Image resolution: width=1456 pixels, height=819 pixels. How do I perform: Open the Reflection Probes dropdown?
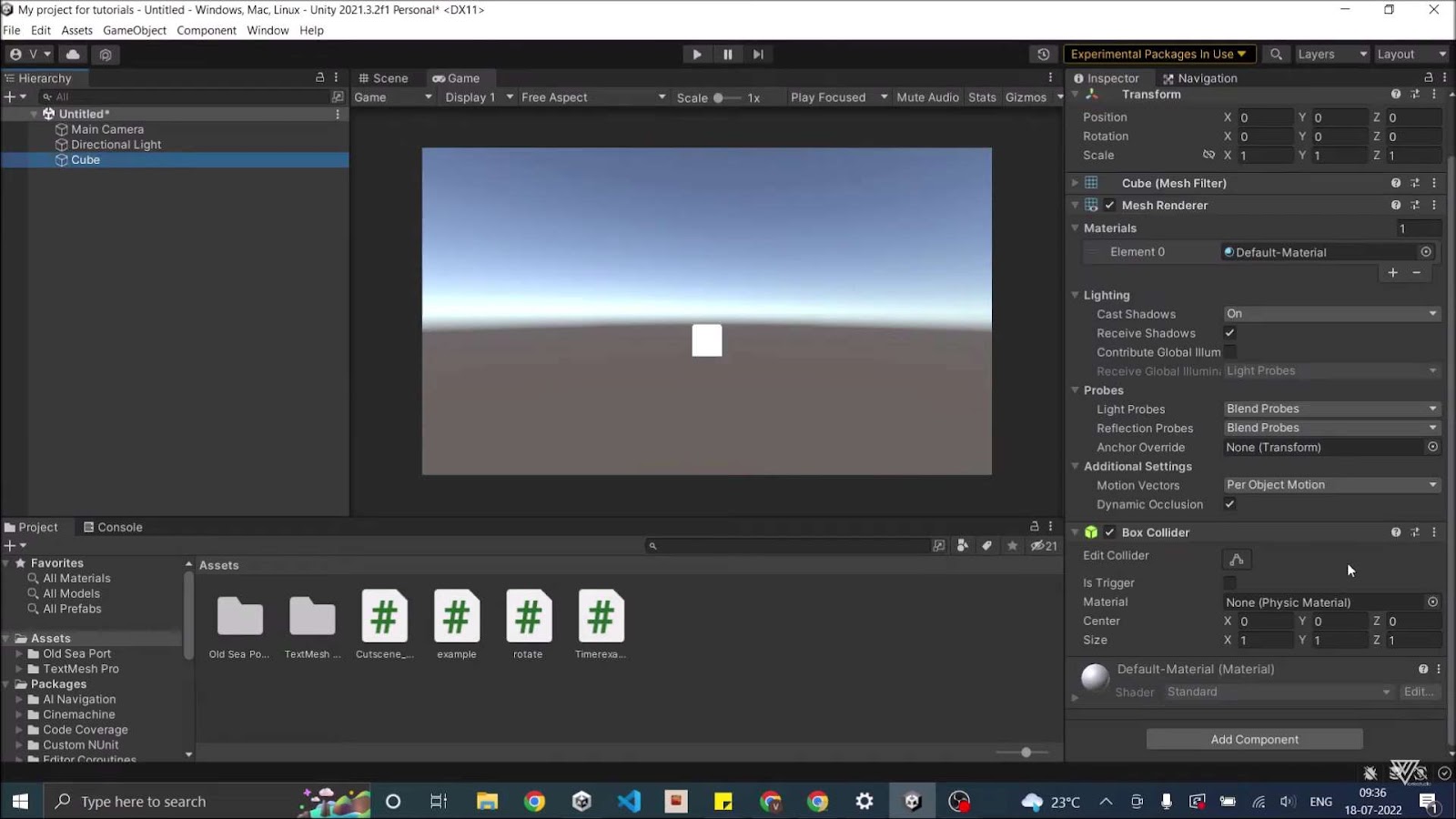coord(1332,428)
